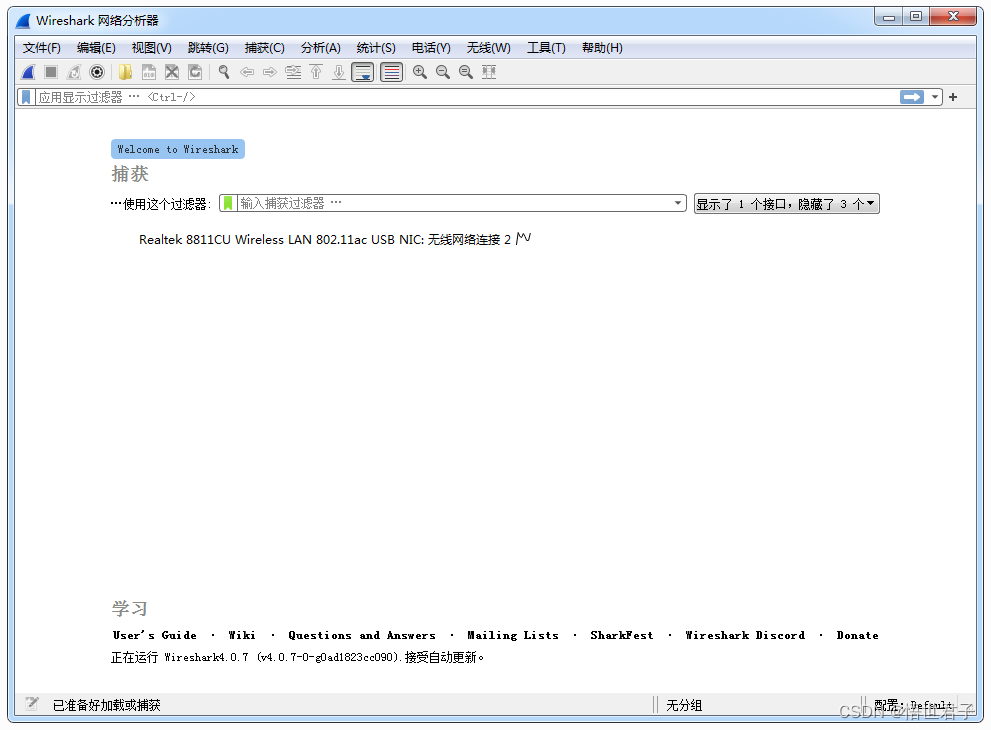Open the 统计(S) menu
The height and width of the screenshot is (730, 991).
point(376,48)
